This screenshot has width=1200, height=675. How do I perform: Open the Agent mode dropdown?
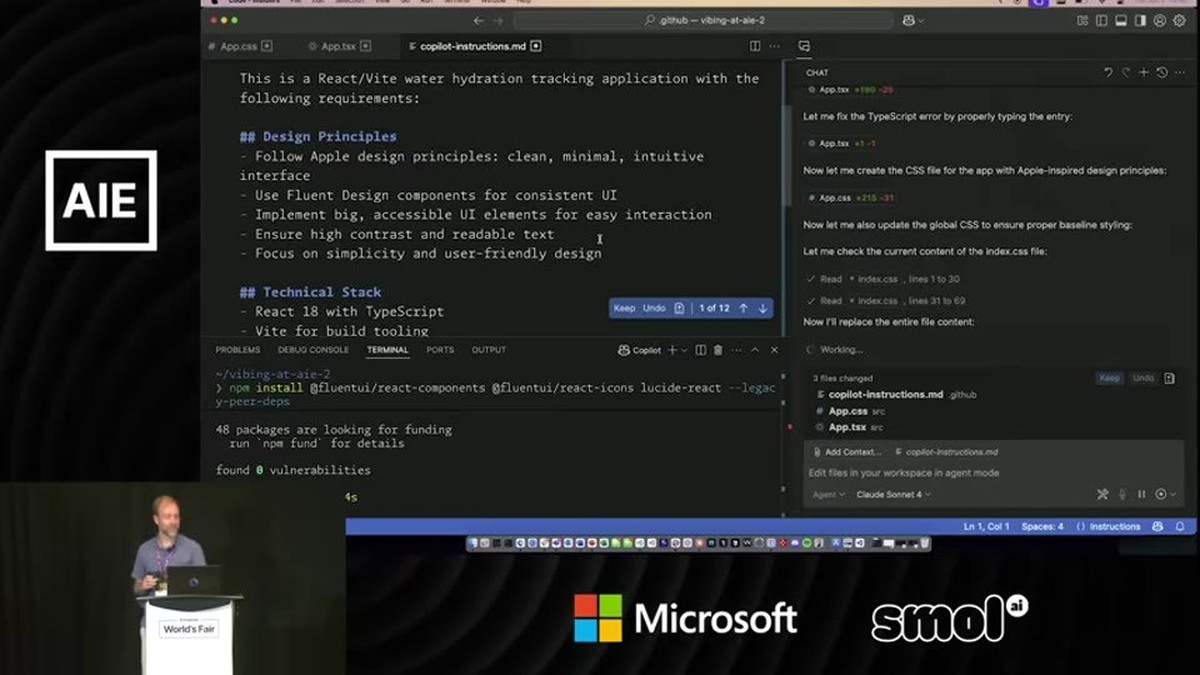(828, 494)
